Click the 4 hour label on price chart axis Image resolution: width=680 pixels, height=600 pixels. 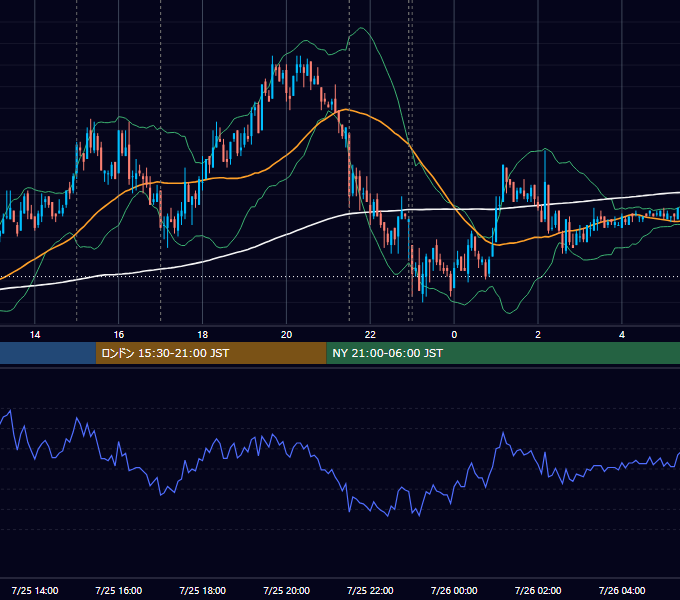point(622,335)
